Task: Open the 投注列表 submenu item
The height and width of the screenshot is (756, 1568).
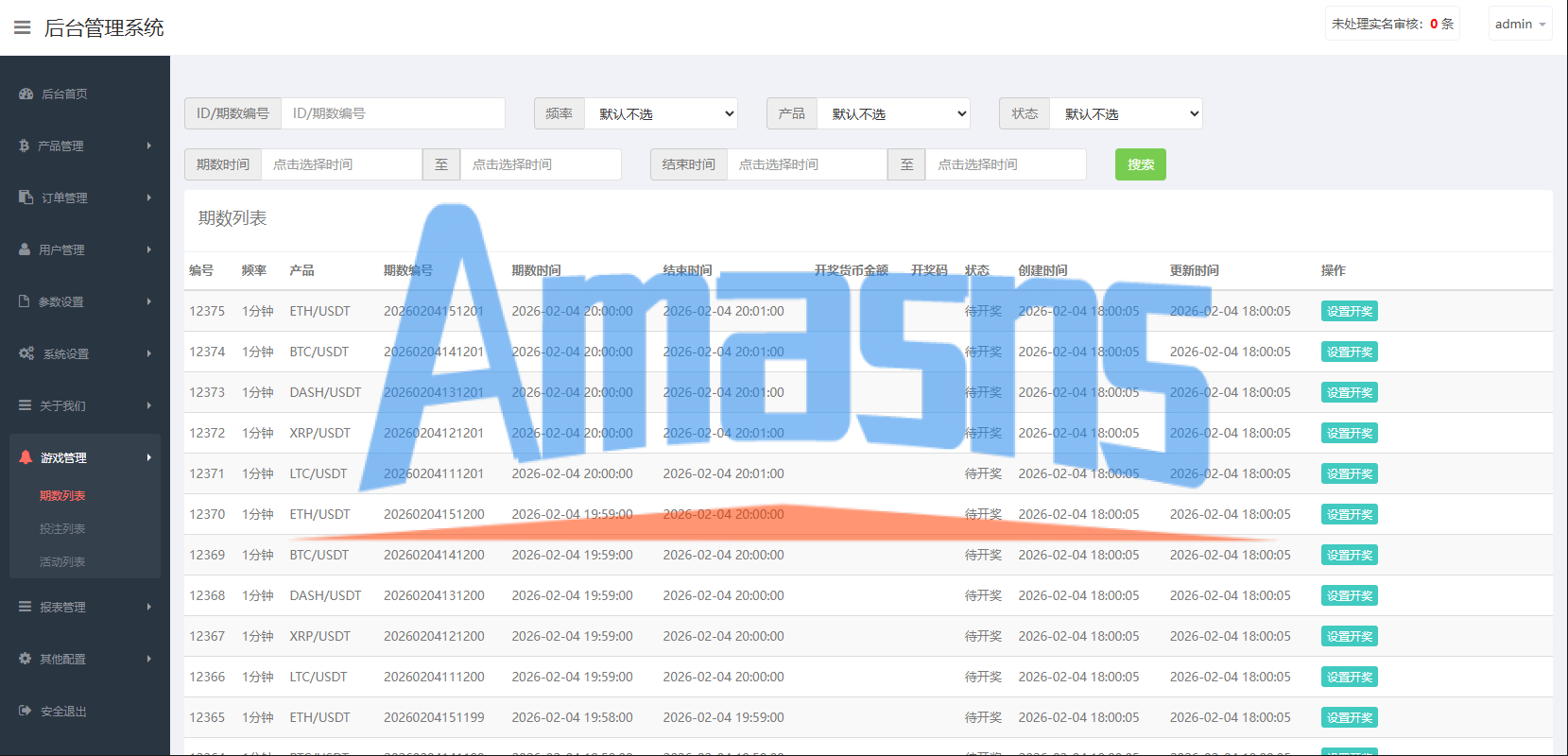Action: click(62, 528)
